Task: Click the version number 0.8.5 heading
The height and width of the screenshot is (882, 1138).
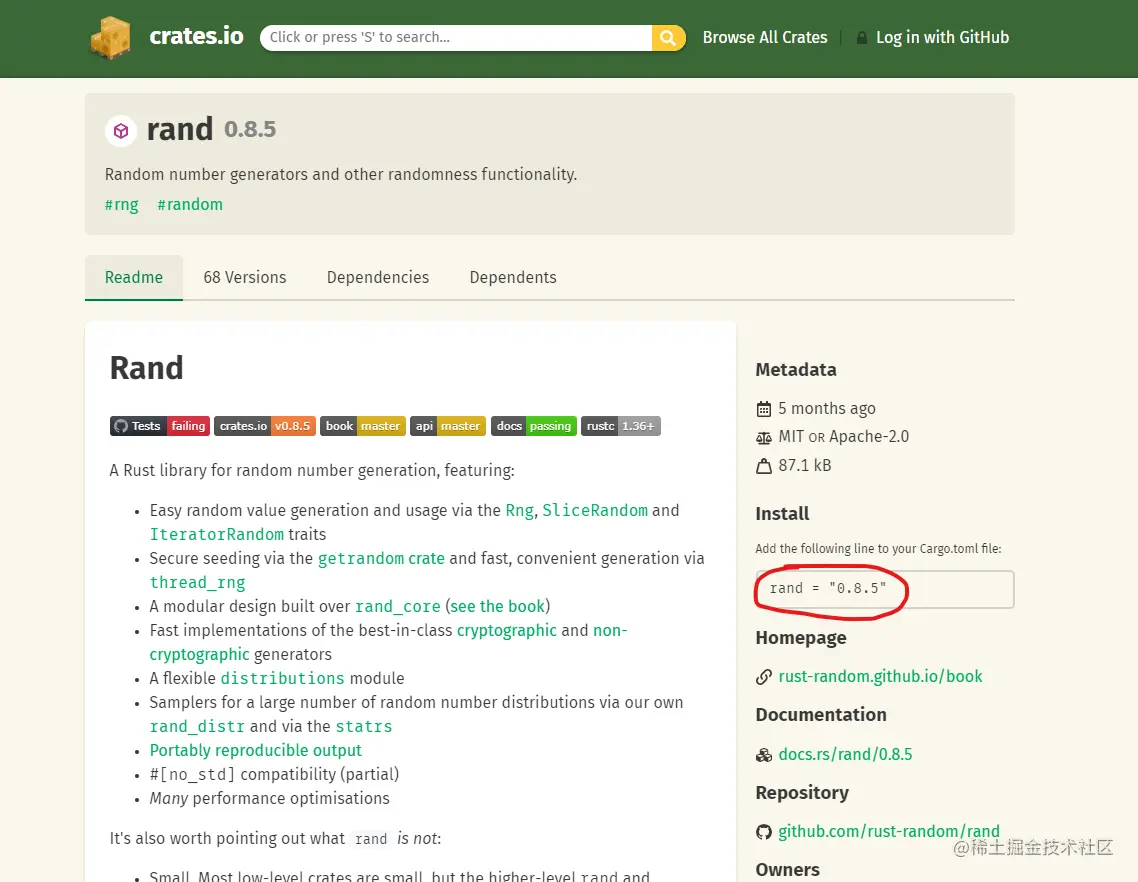Action: point(250,130)
